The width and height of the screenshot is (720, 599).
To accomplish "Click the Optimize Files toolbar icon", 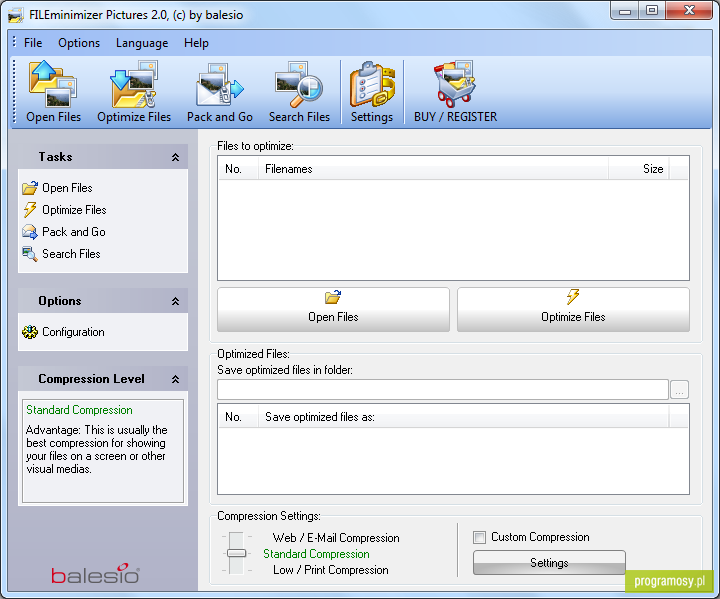I will pyautogui.click(x=134, y=84).
